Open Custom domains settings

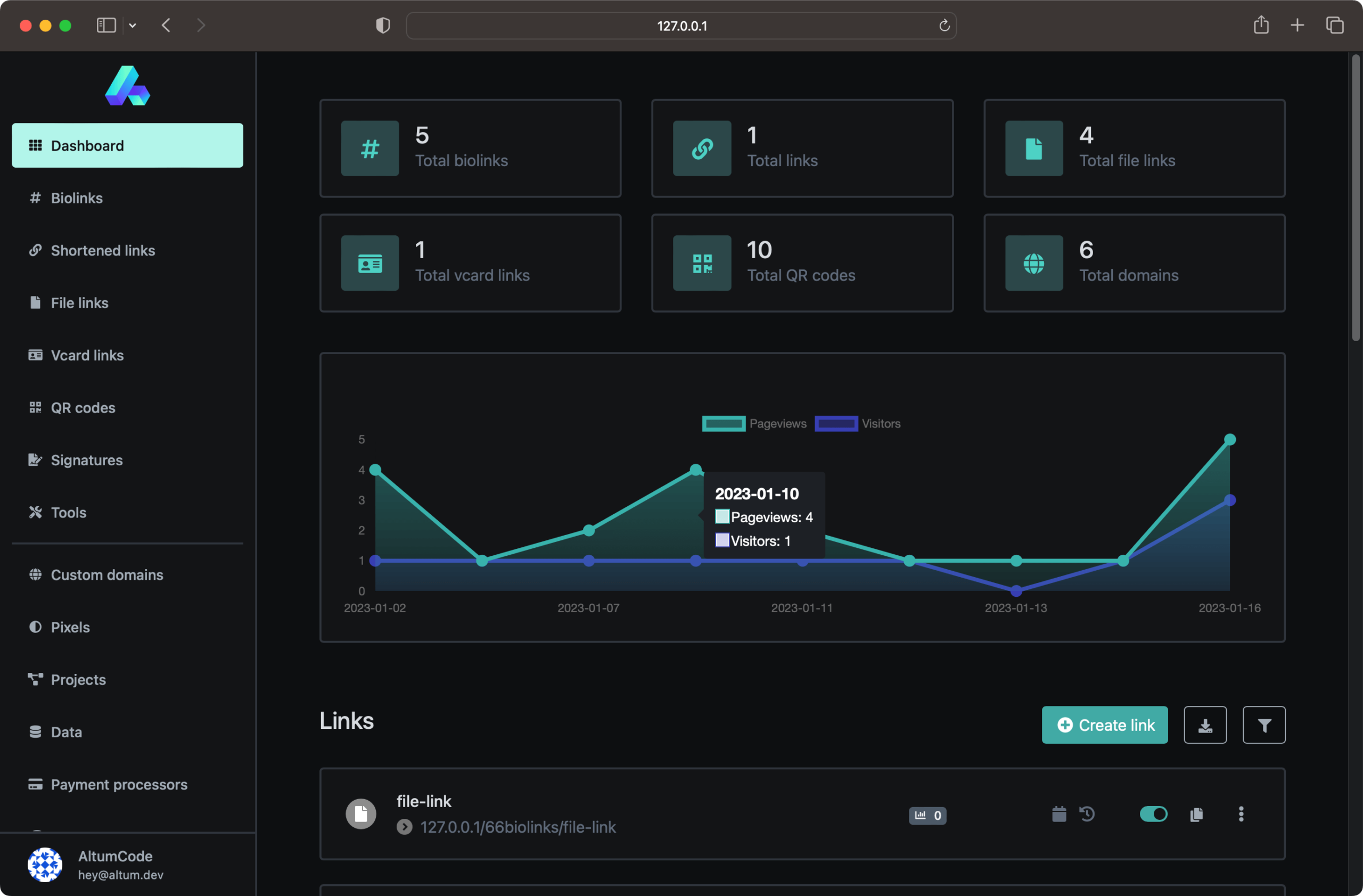coord(108,574)
